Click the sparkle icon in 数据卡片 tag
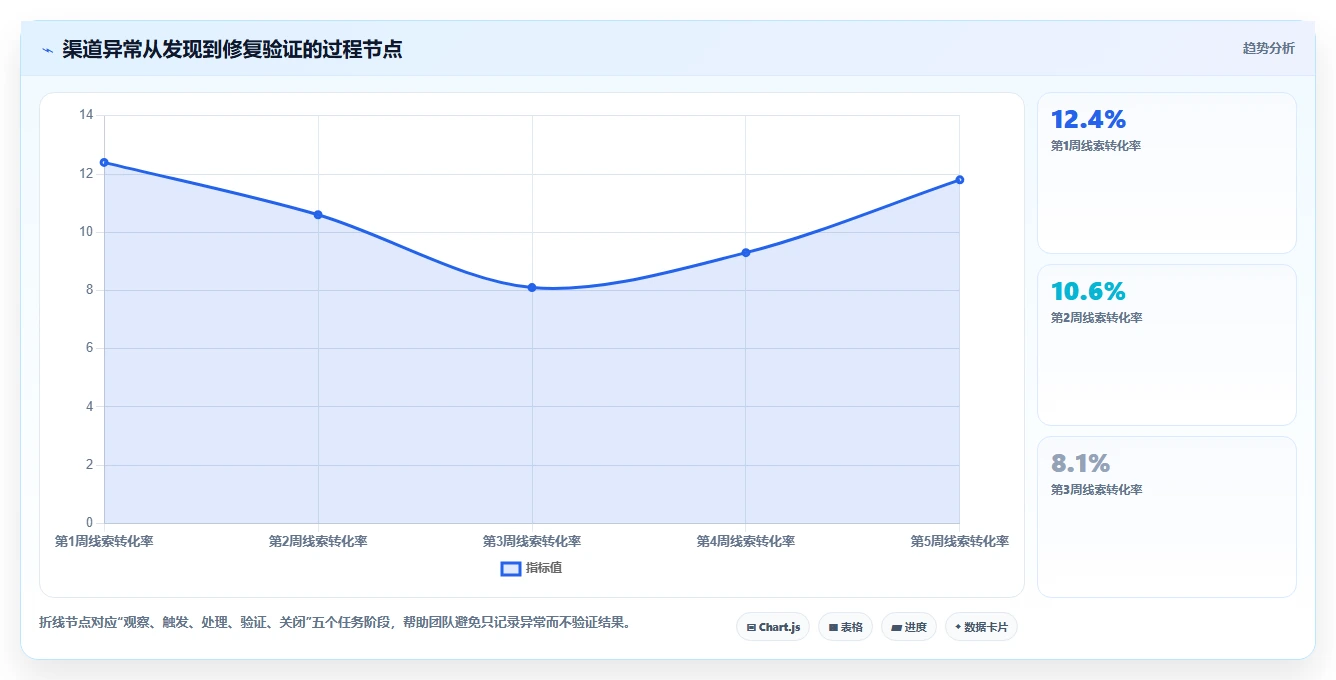 (958, 627)
